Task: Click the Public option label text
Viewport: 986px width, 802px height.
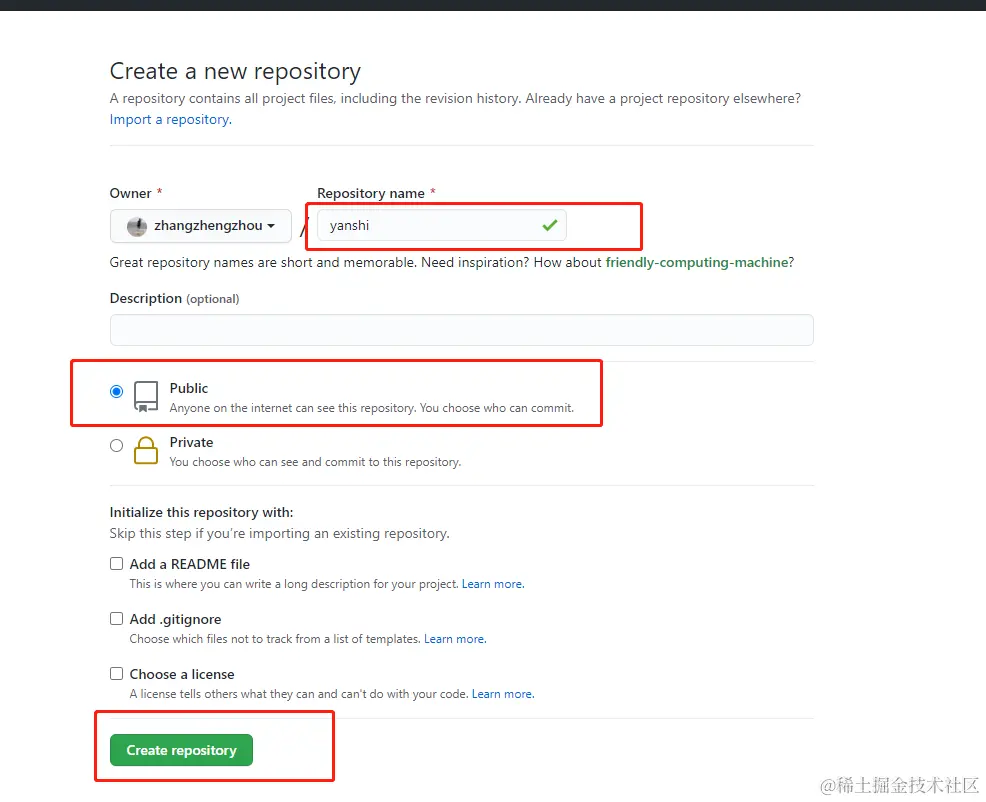Action: click(189, 388)
